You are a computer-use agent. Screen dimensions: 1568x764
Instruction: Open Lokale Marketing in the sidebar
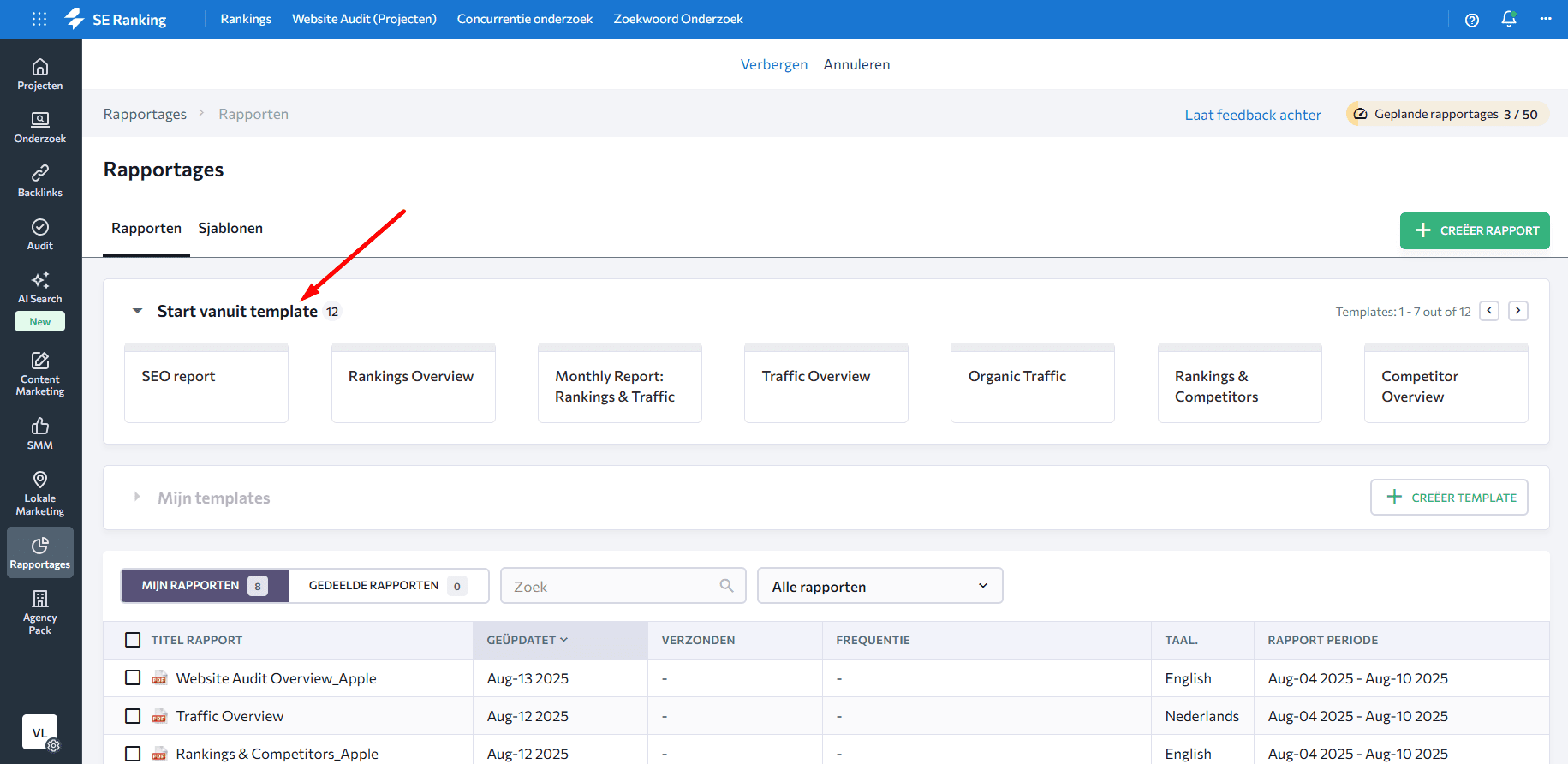pyautogui.click(x=40, y=494)
